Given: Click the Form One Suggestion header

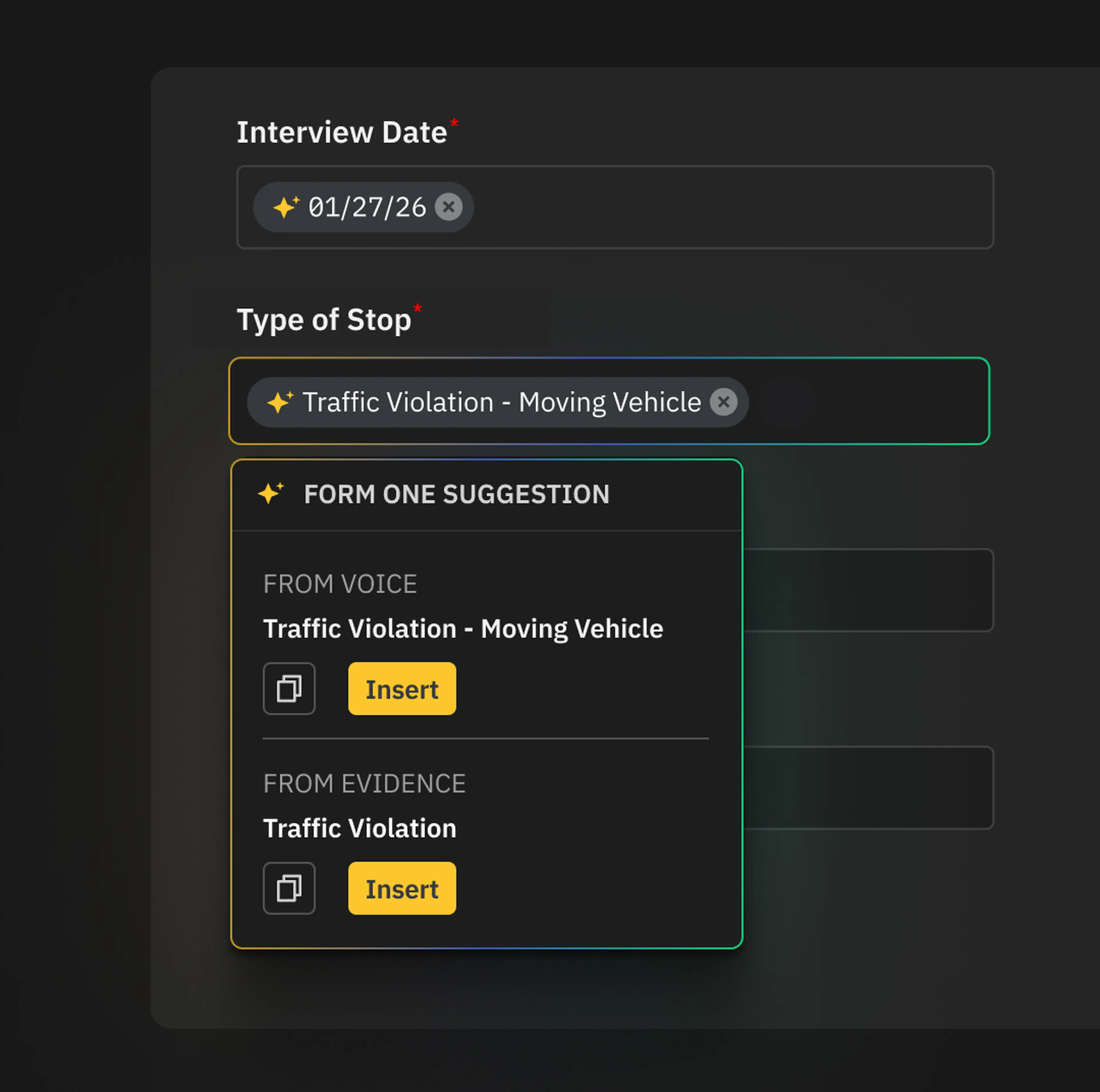Looking at the screenshot, I should [x=457, y=494].
